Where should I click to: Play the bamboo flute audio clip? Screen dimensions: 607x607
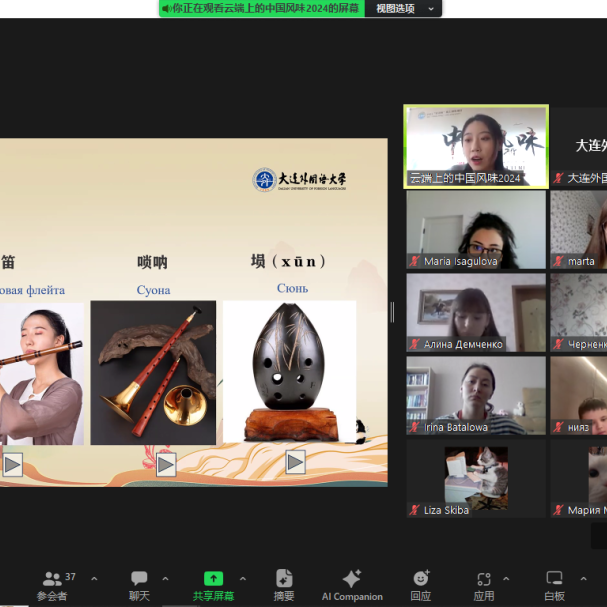click(x=12, y=464)
